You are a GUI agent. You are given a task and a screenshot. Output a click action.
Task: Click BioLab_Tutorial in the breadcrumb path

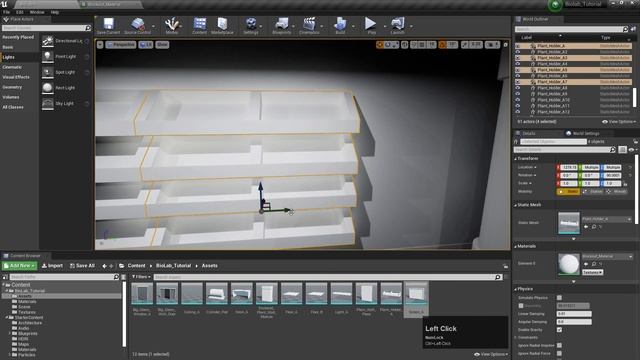[173, 266]
